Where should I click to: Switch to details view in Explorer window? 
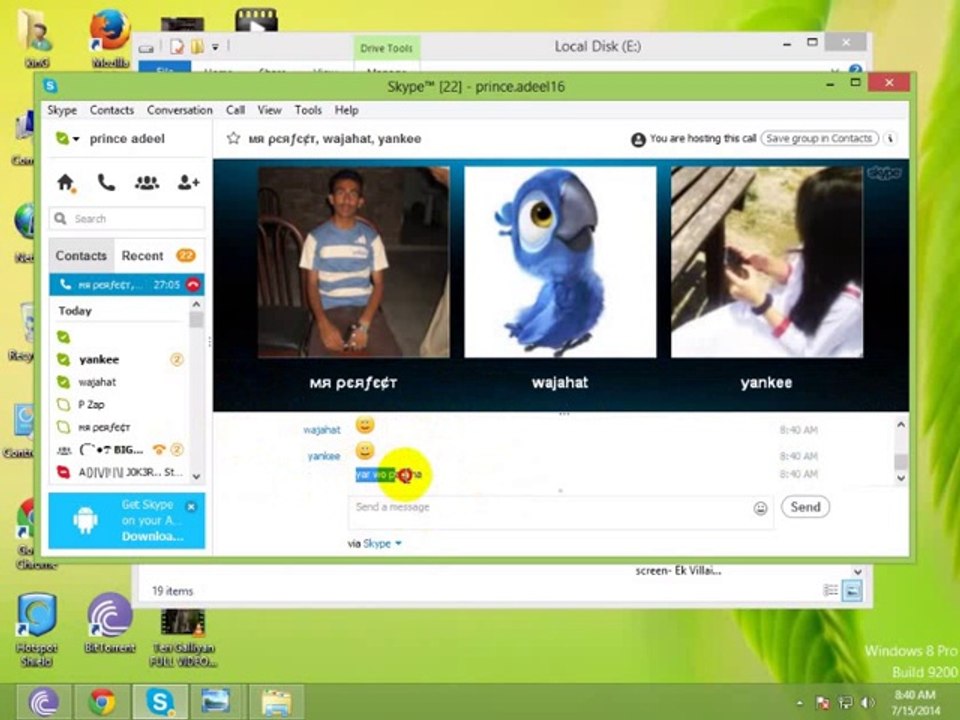[x=831, y=590]
